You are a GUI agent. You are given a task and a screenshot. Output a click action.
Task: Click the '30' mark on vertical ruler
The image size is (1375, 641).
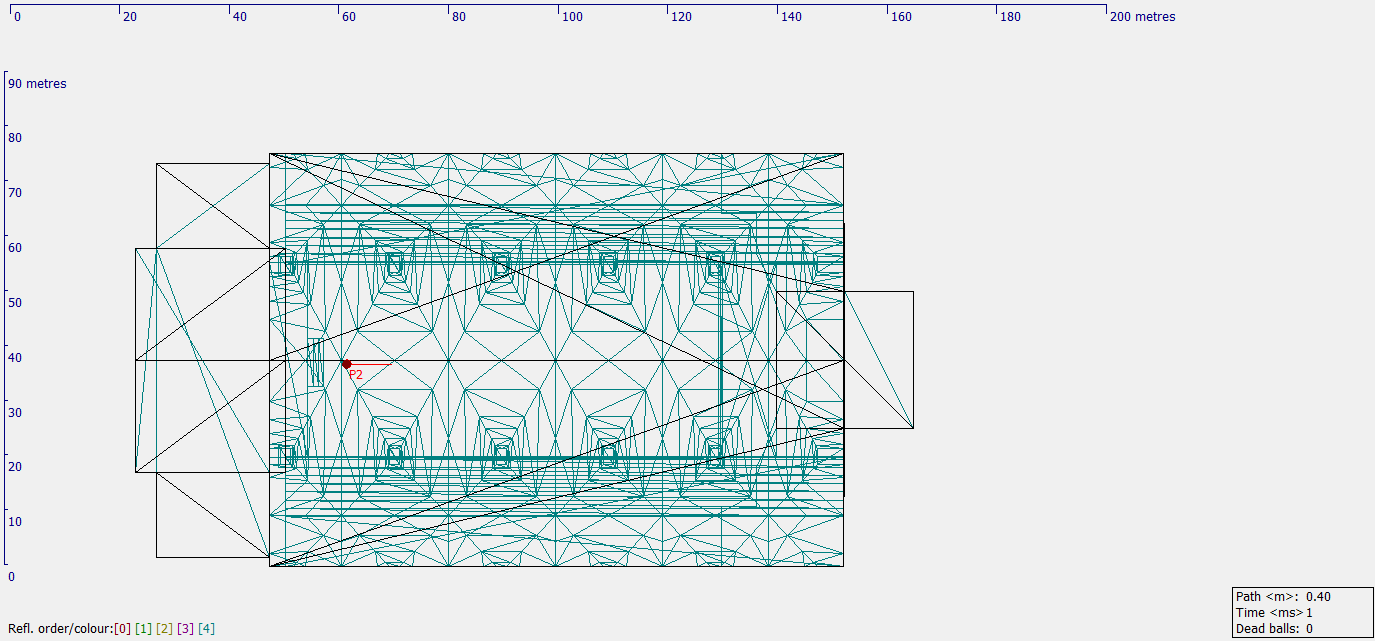[x=15, y=413]
